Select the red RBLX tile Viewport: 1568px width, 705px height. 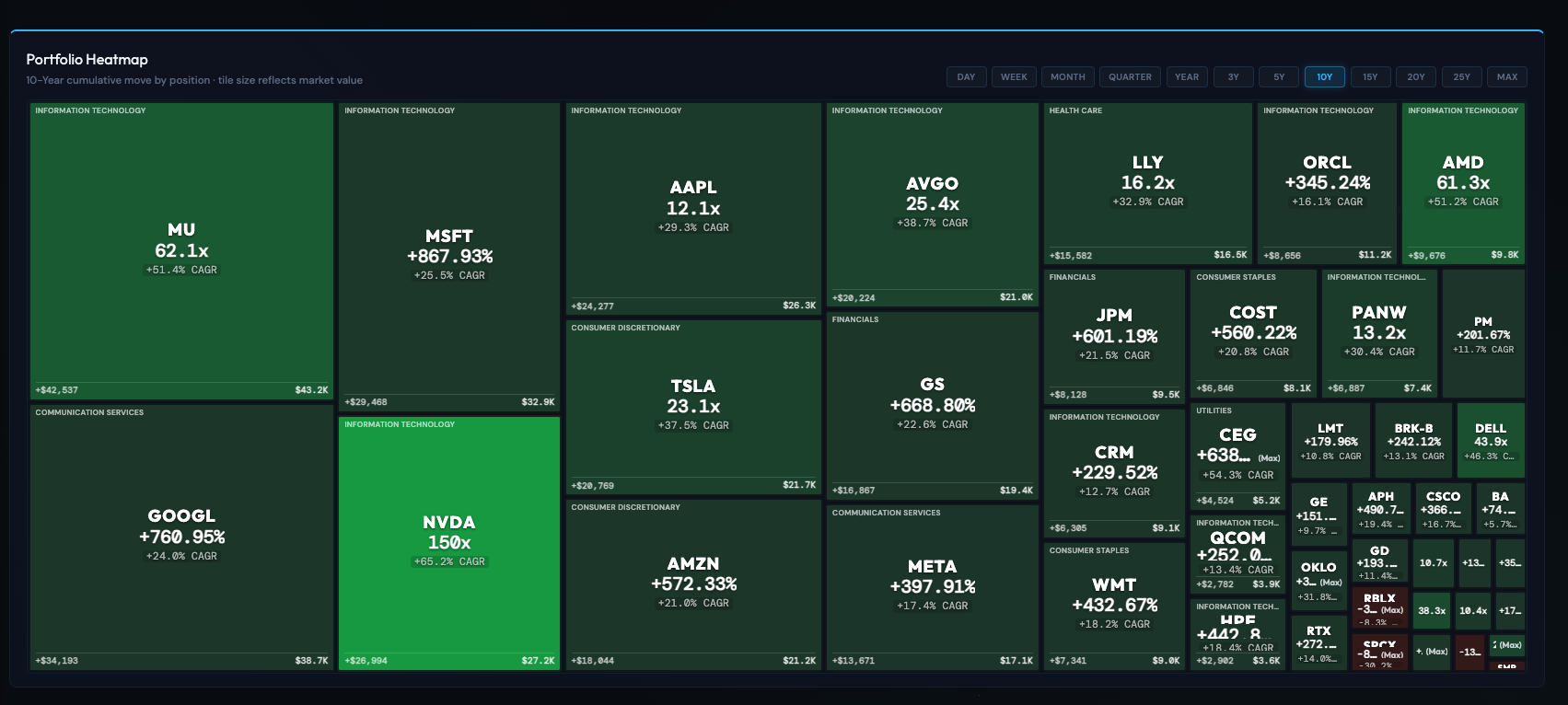click(x=1379, y=608)
